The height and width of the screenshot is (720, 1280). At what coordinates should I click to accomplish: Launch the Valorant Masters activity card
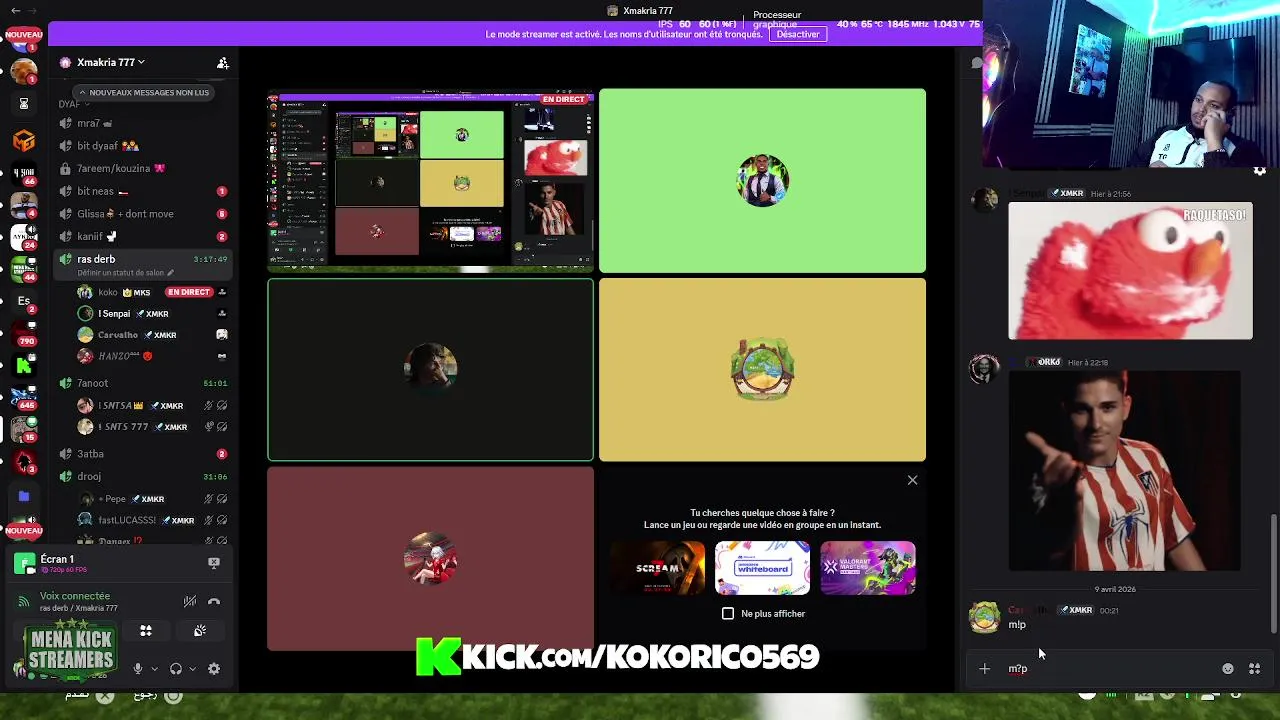coord(868,568)
